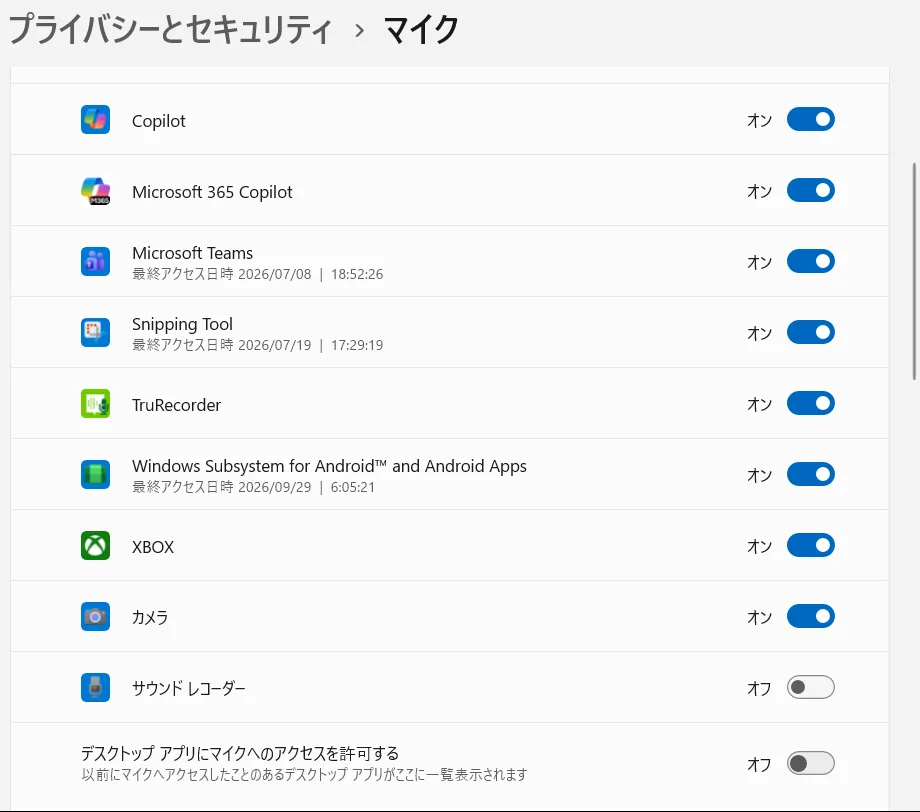Click the vertical scrollbar thumb

coord(914,272)
